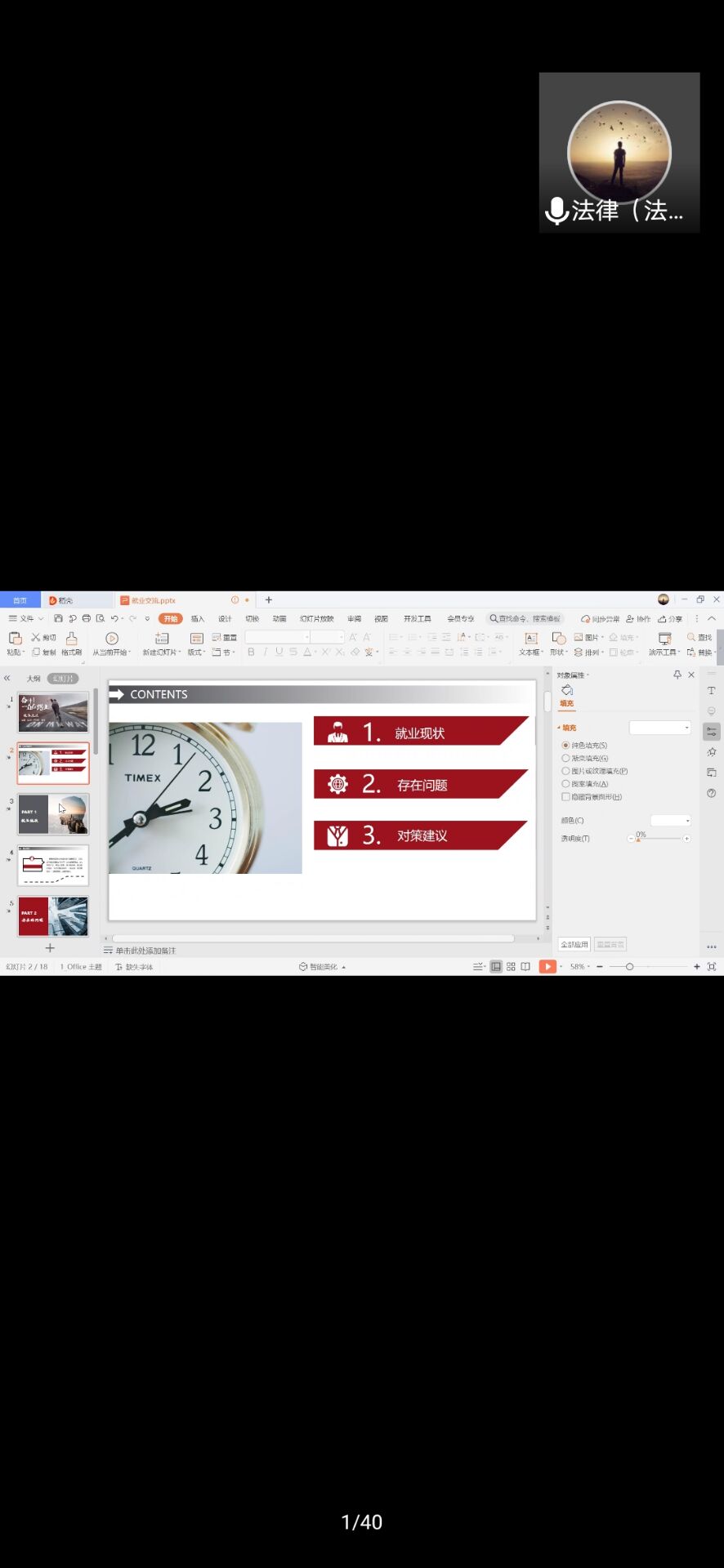Insert a text box with 文本框 icon
724x1568 pixels.
coord(531,639)
